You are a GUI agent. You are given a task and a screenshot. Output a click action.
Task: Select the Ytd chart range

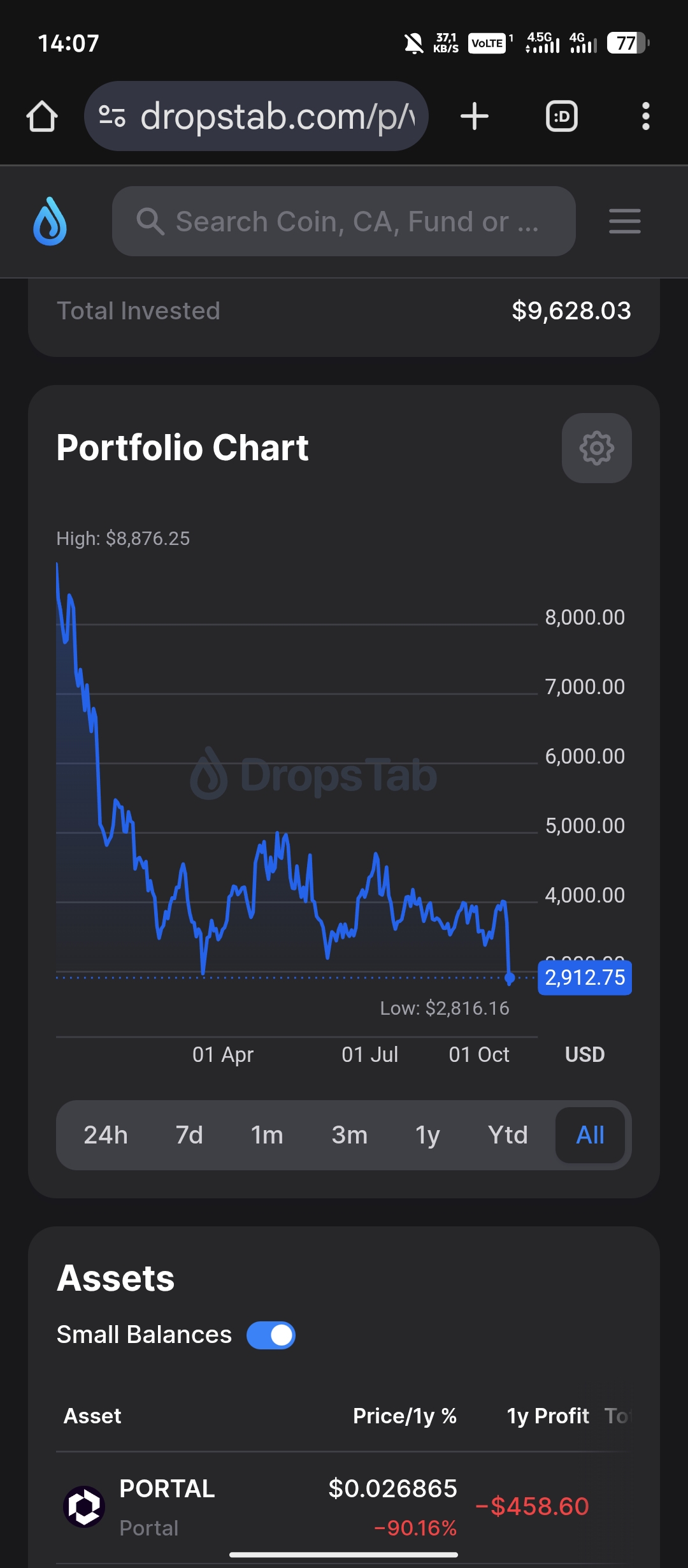pos(508,1135)
